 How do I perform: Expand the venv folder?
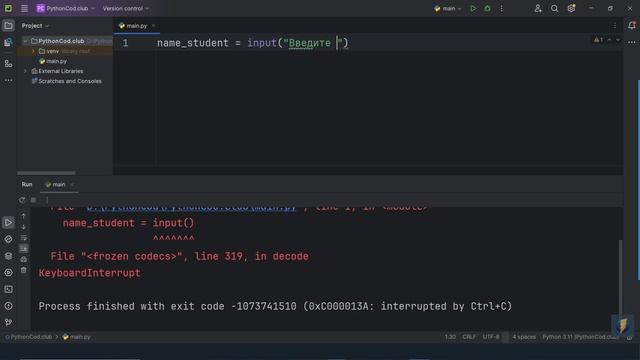click(x=33, y=51)
